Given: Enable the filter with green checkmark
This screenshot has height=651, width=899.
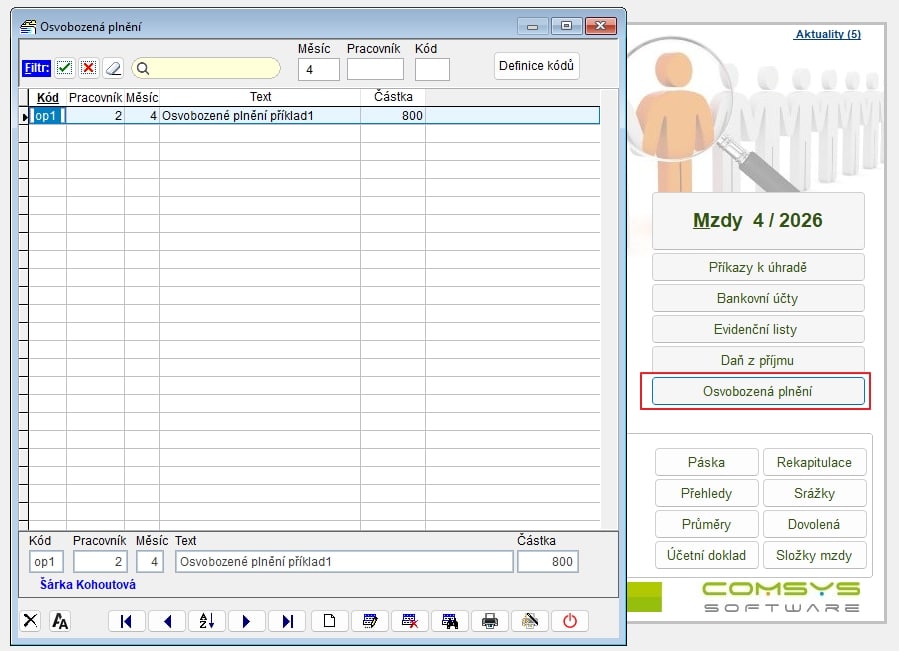Looking at the screenshot, I should coord(64,68).
